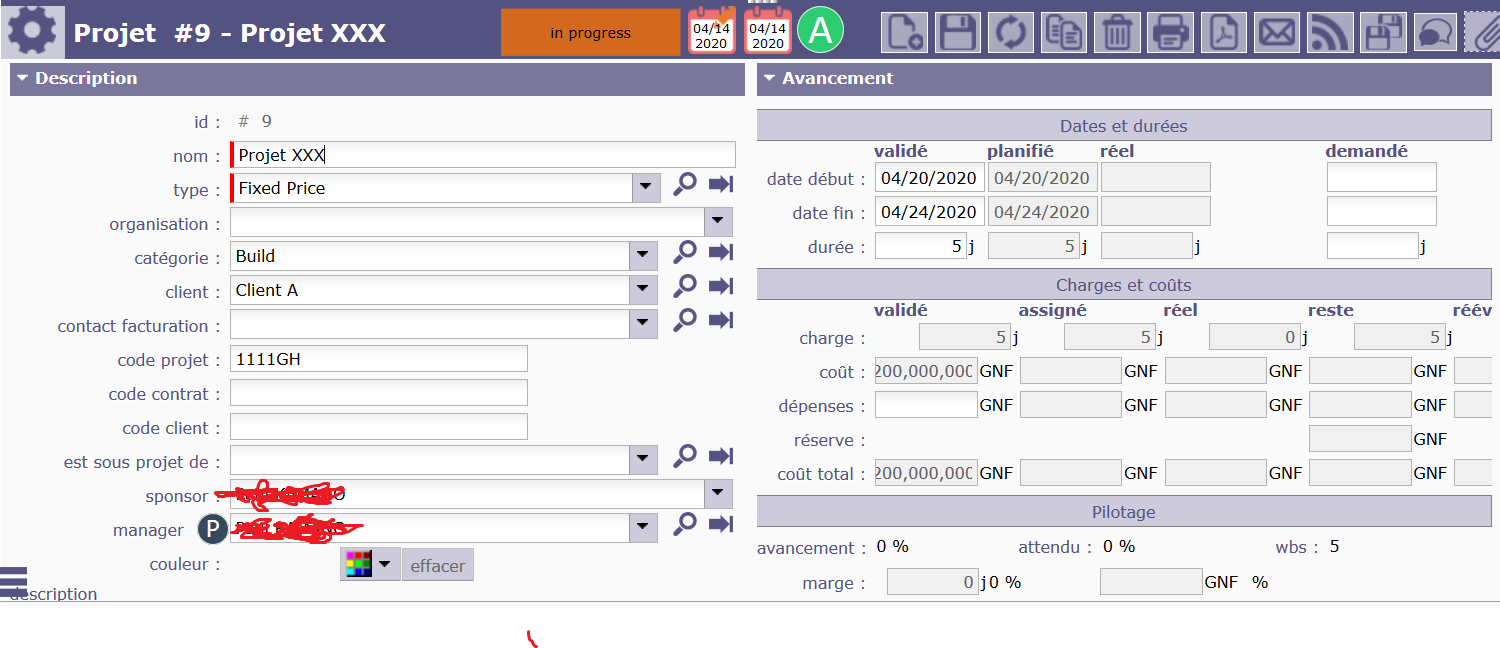Collapse the Description section
Screen dimensions: 1500x648
pos(23,78)
